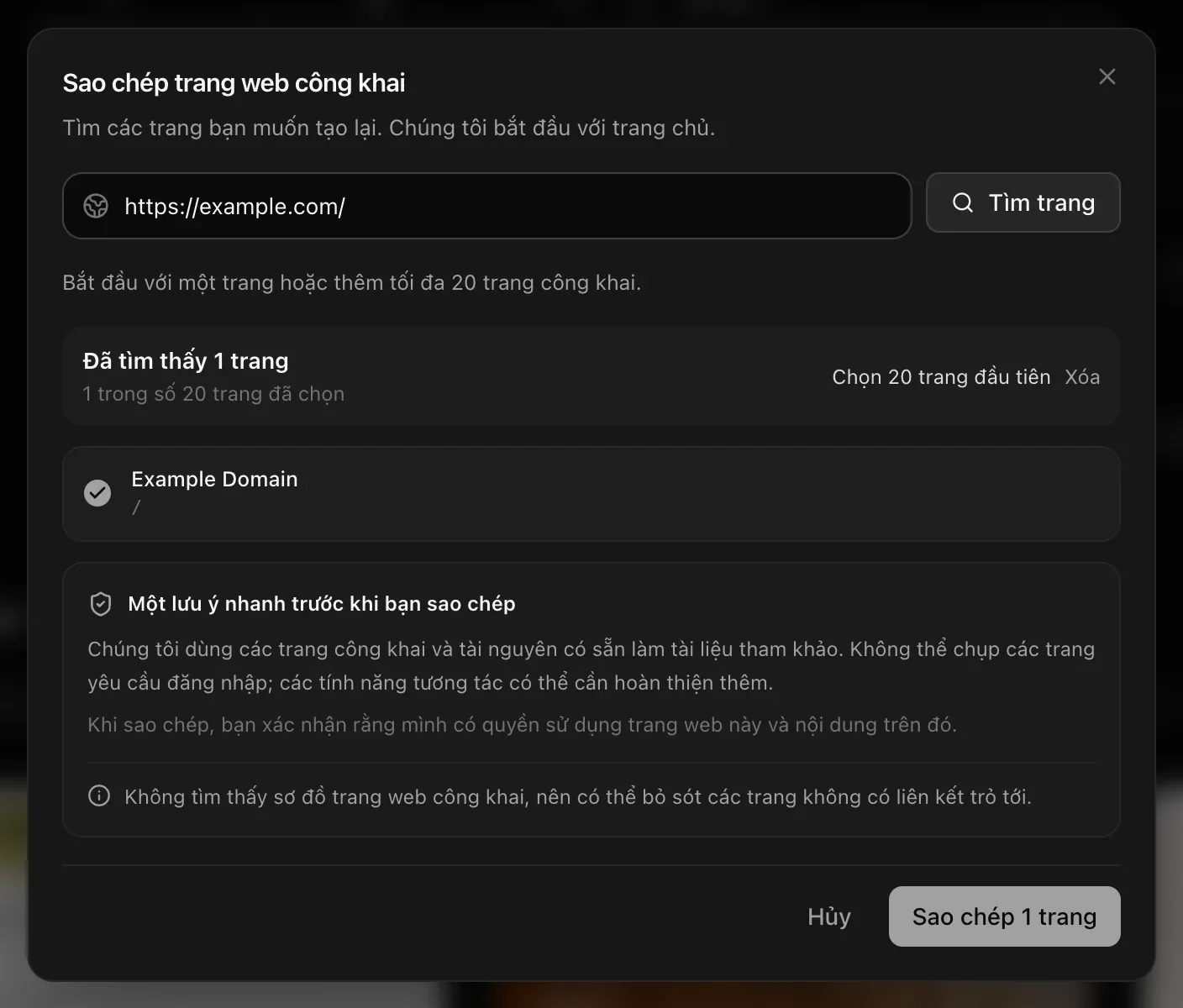
Task: Click Một lưu ý nhanh trước khi bạn sao chép
Action: click(x=322, y=604)
